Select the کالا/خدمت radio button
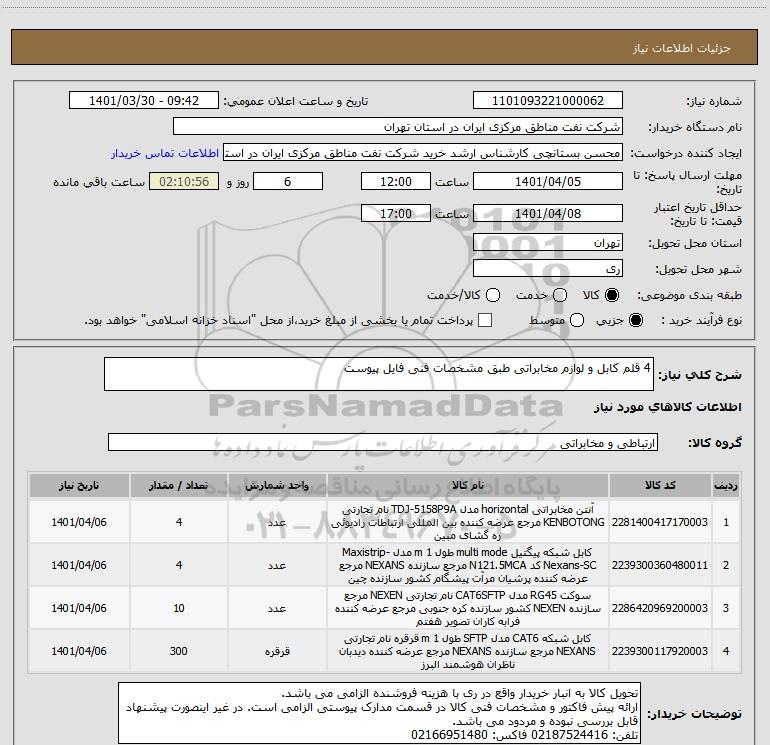Viewport: 770px width, 745px height. (493, 295)
